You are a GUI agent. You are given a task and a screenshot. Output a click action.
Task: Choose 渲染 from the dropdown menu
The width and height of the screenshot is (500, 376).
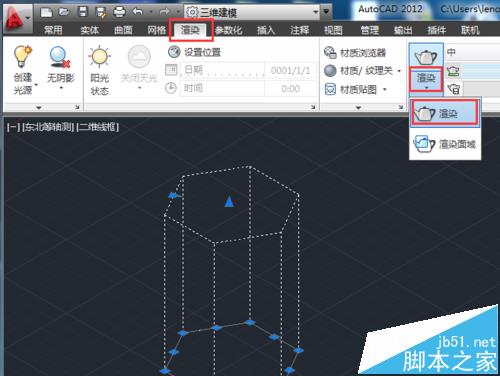(445, 114)
